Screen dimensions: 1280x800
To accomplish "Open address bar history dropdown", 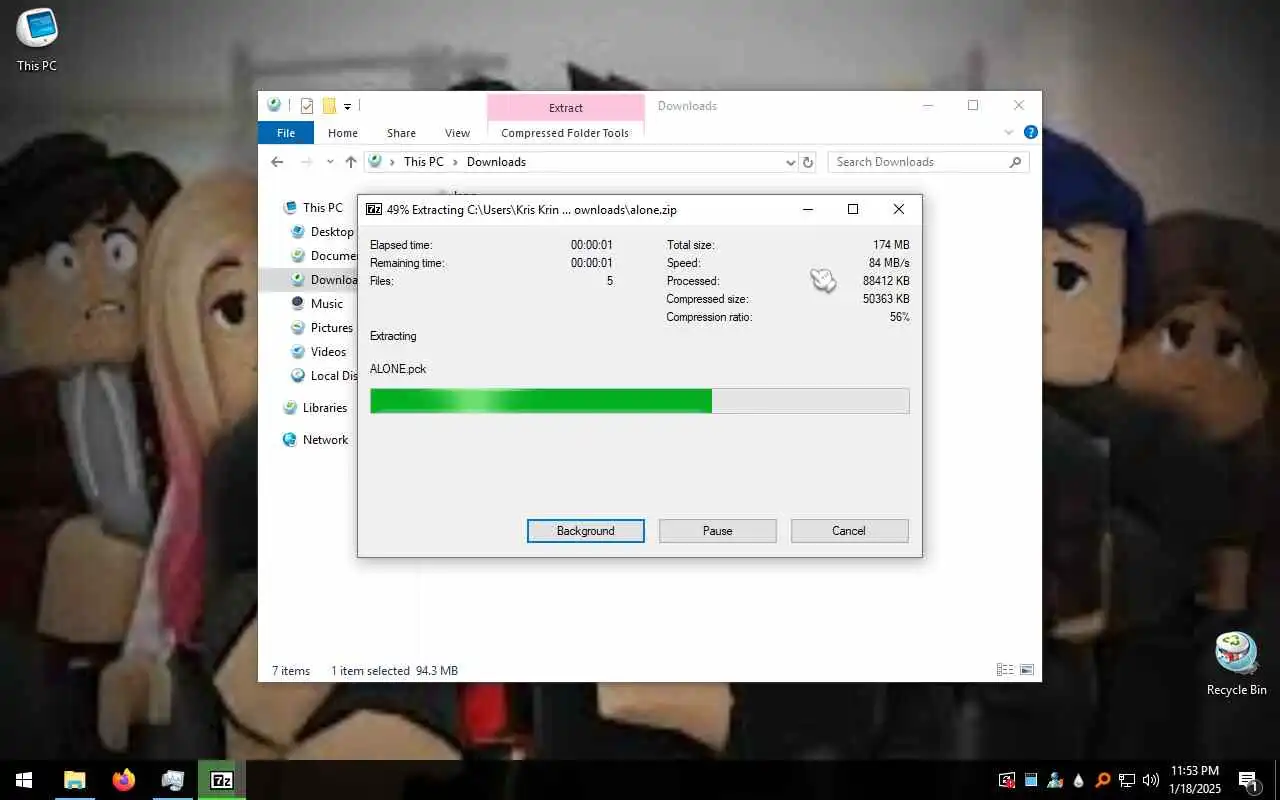I will pyautogui.click(x=790, y=162).
